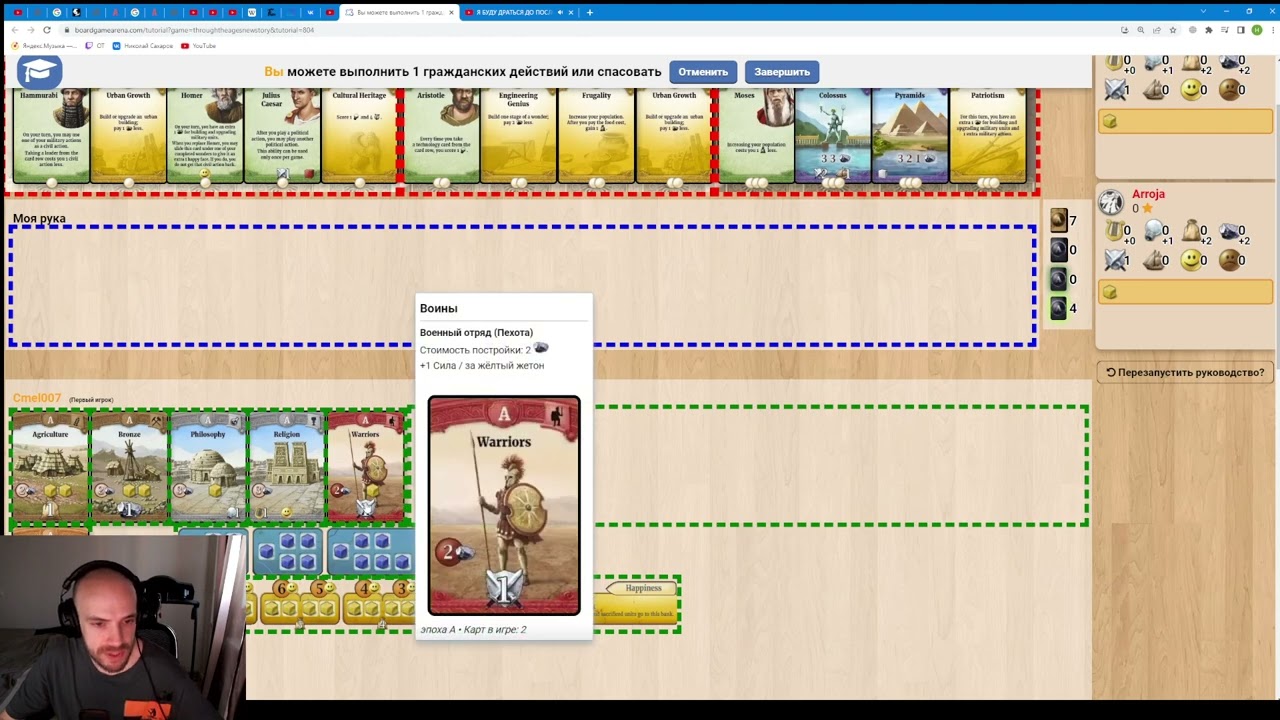Select the Cultural Heritage action card
This screenshot has height=720, width=1280.
tap(360, 136)
